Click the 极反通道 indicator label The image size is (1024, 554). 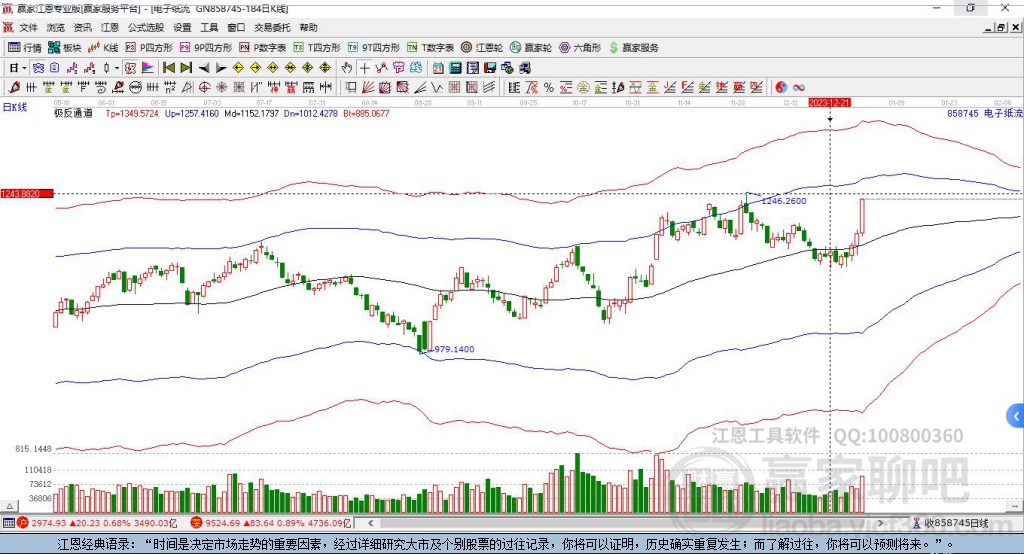pos(73,114)
